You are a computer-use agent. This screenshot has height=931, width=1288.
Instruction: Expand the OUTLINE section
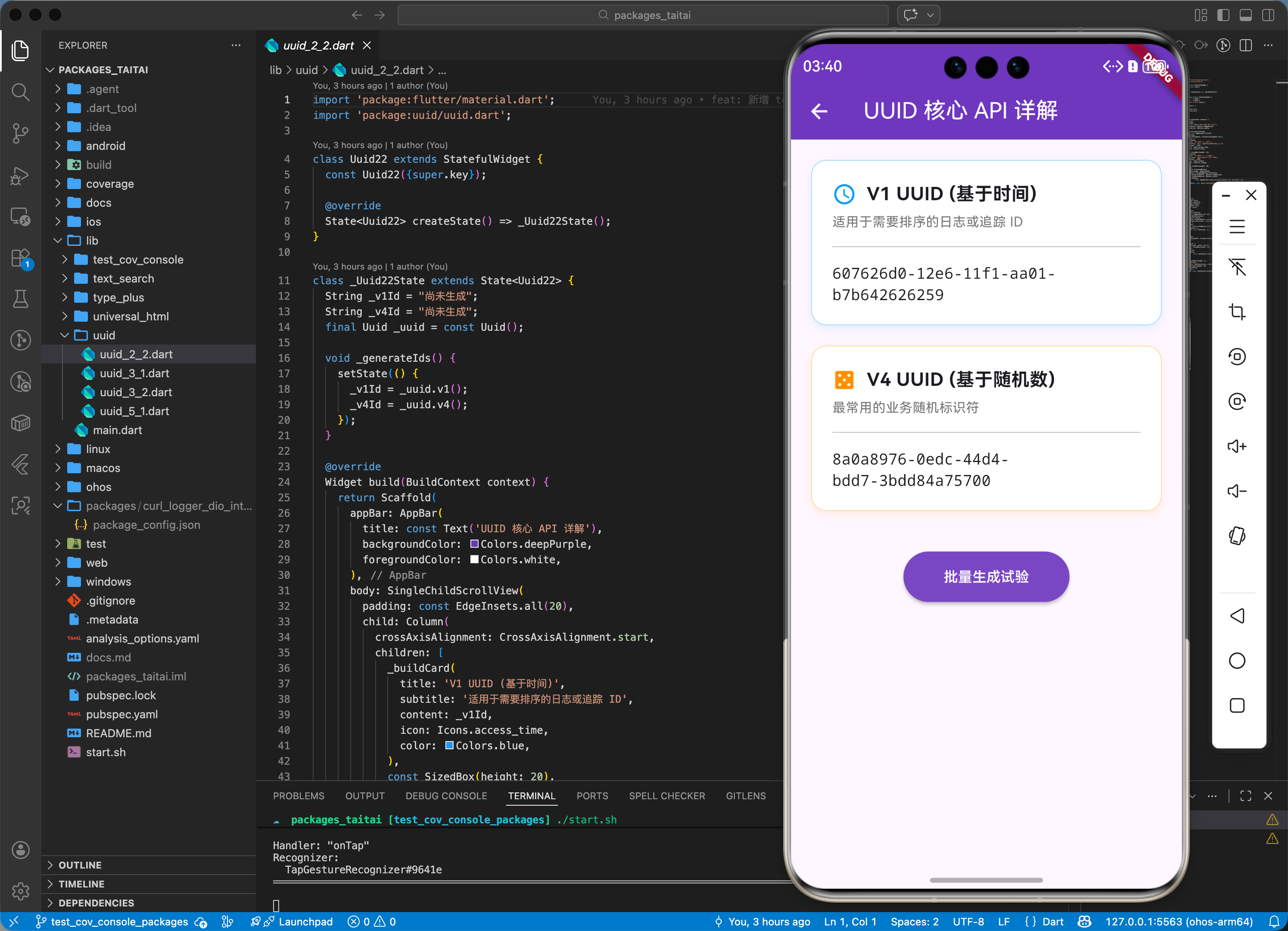[80, 865]
